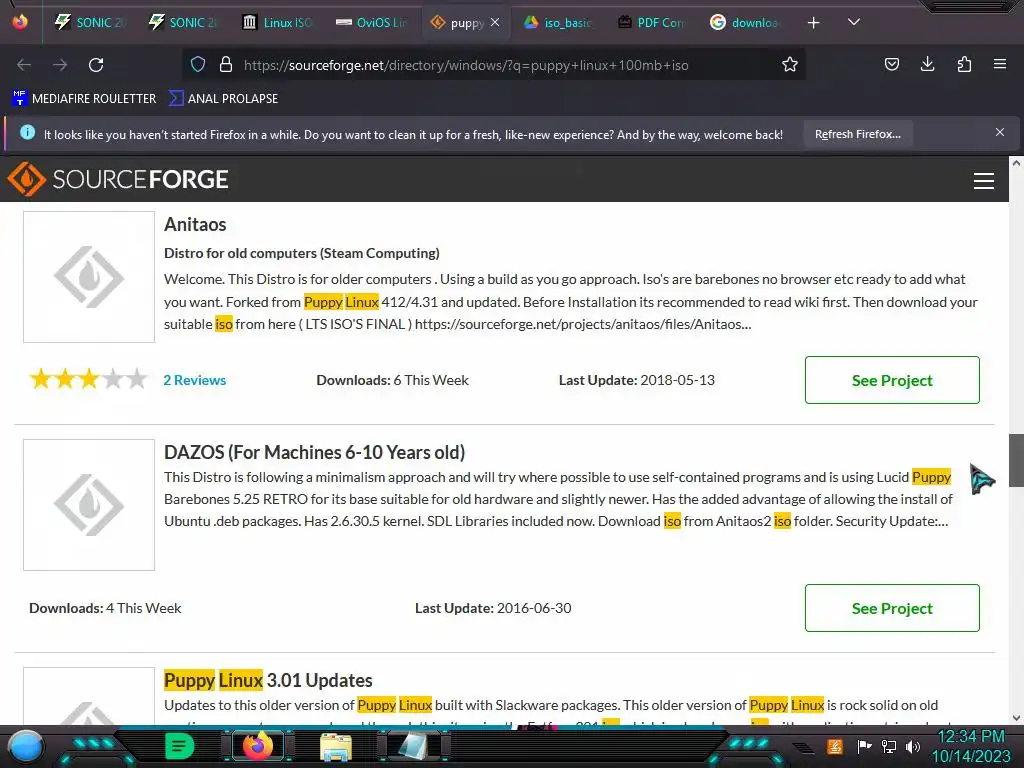Expand the list all tabs chevron
This screenshot has width=1024, height=768.
pos(854,22)
